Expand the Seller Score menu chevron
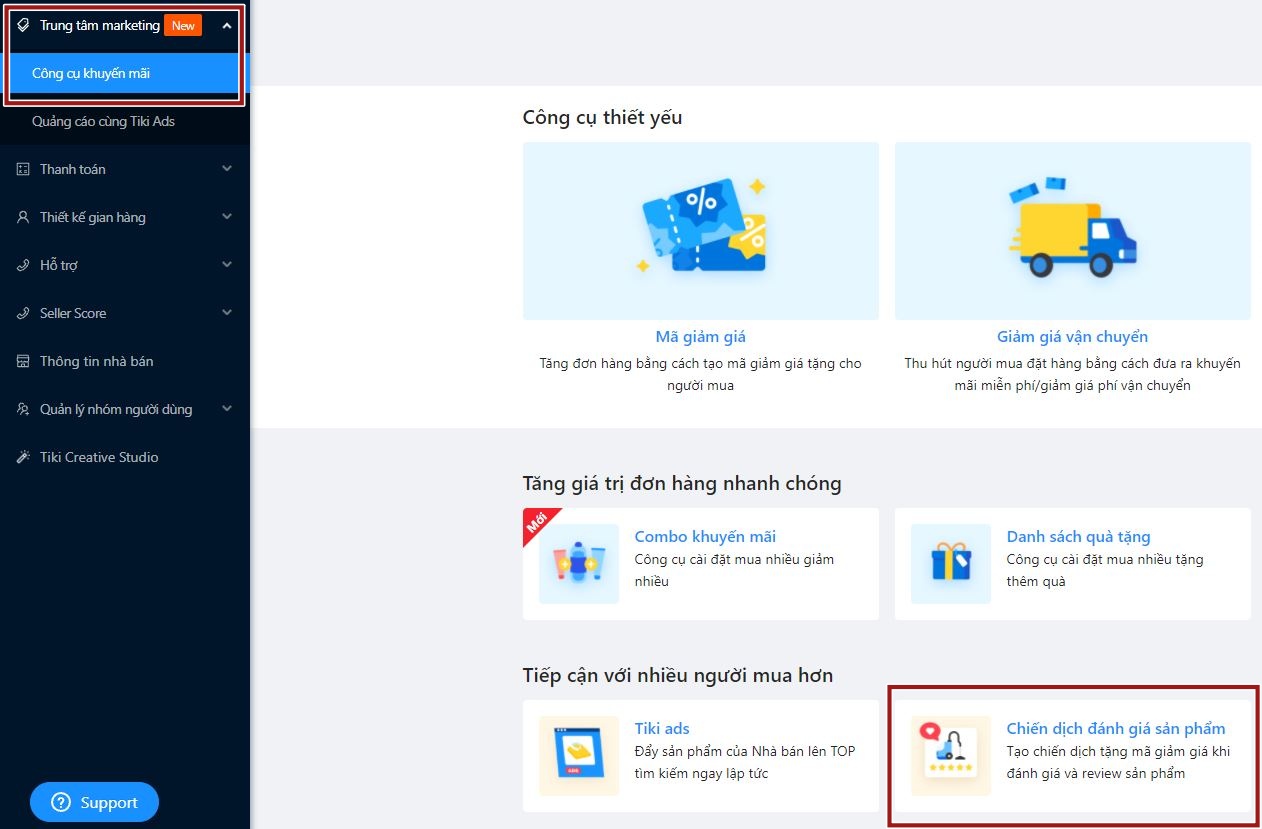This screenshot has width=1262, height=829. [x=227, y=313]
